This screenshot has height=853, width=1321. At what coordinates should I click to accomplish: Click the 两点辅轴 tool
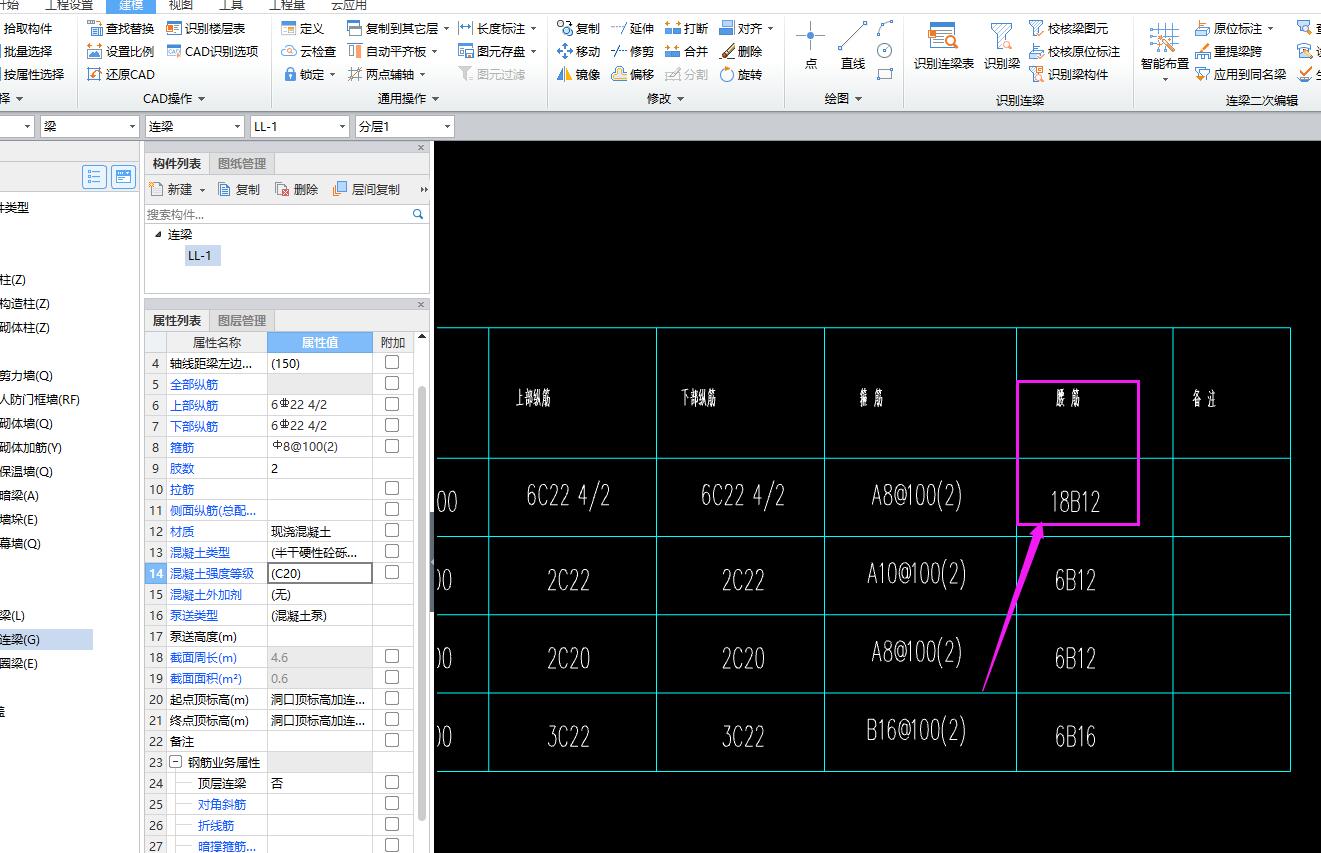click(386, 74)
